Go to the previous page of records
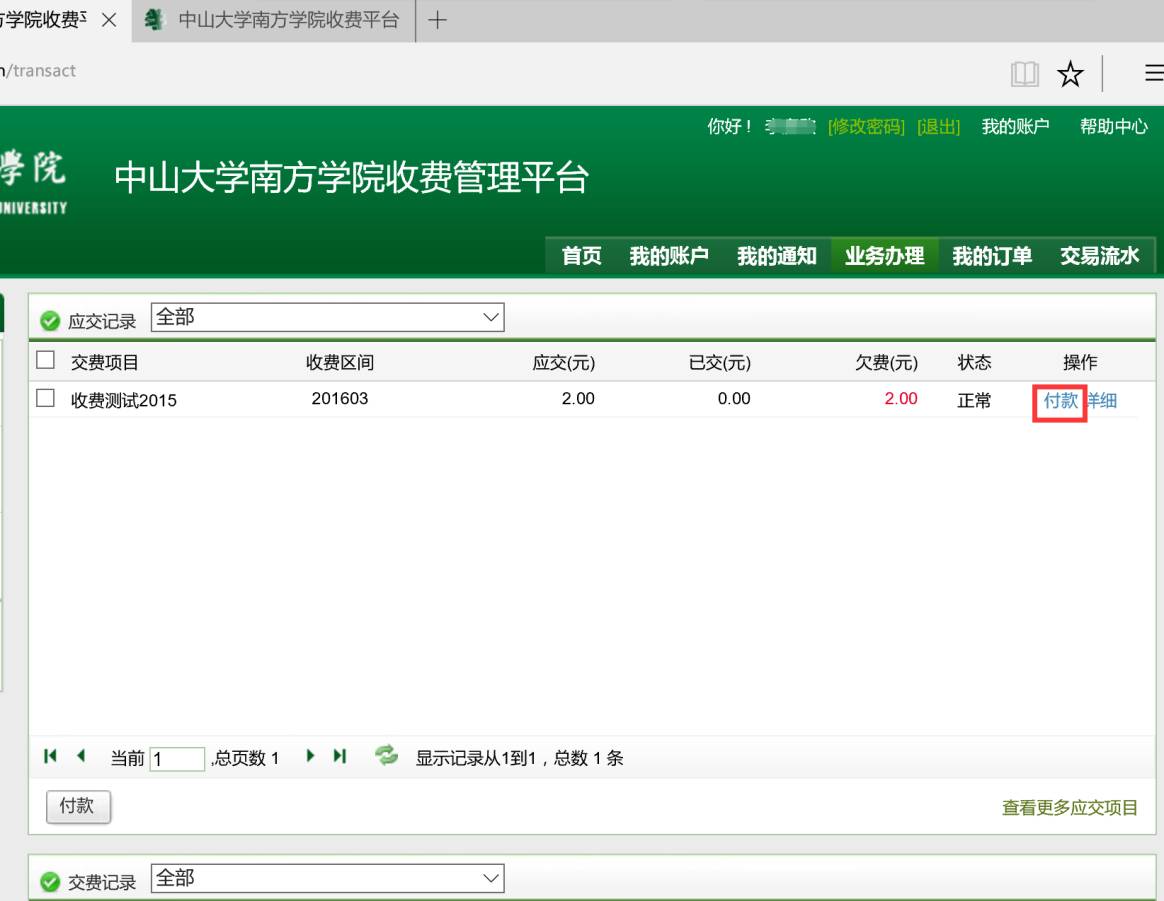1164x901 pixels. tap(81, 756)
